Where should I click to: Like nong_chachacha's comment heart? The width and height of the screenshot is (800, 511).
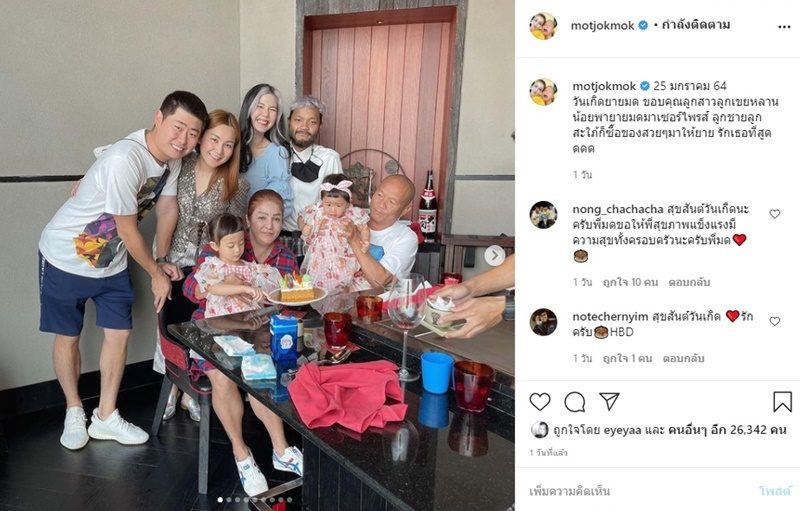point(774,214)
